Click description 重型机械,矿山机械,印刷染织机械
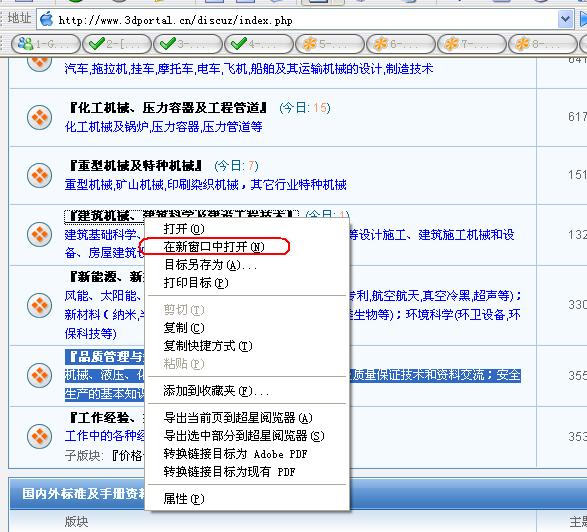The image size is (587, 532). tap(206, 185)
